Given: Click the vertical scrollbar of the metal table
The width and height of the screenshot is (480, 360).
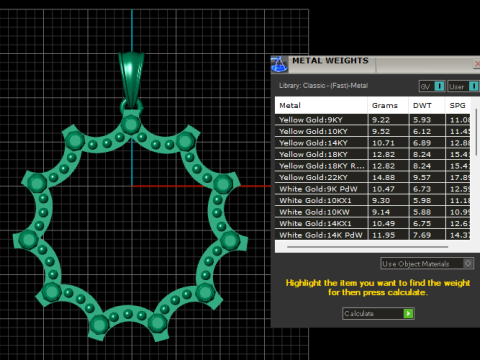Looking at the screenshot, I should 476,132.
